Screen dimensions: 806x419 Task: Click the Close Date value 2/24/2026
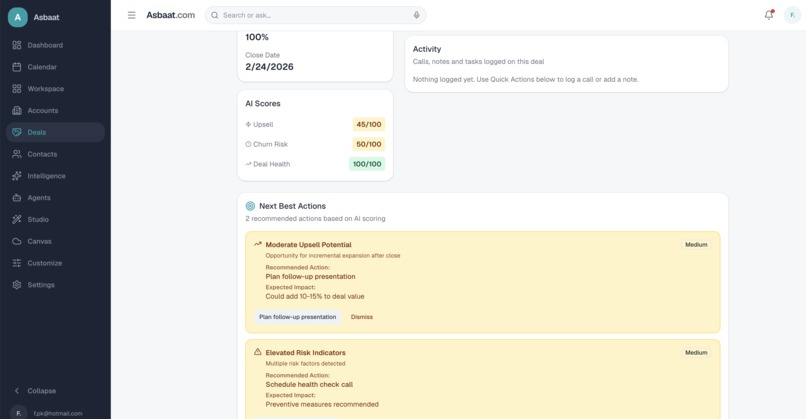pyautogui.click(x=269, y=67)
